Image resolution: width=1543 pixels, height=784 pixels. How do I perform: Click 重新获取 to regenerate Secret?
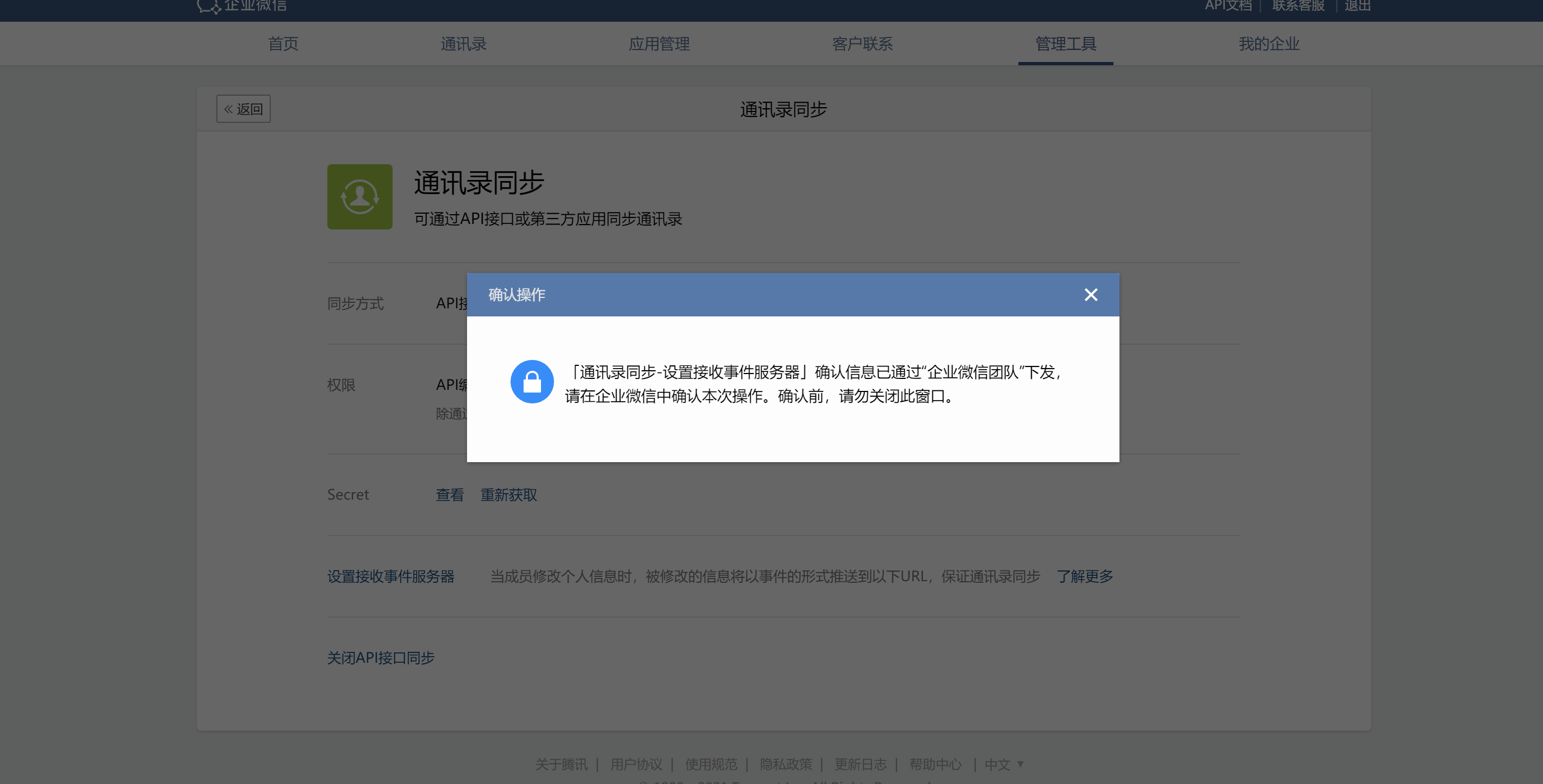508,495
